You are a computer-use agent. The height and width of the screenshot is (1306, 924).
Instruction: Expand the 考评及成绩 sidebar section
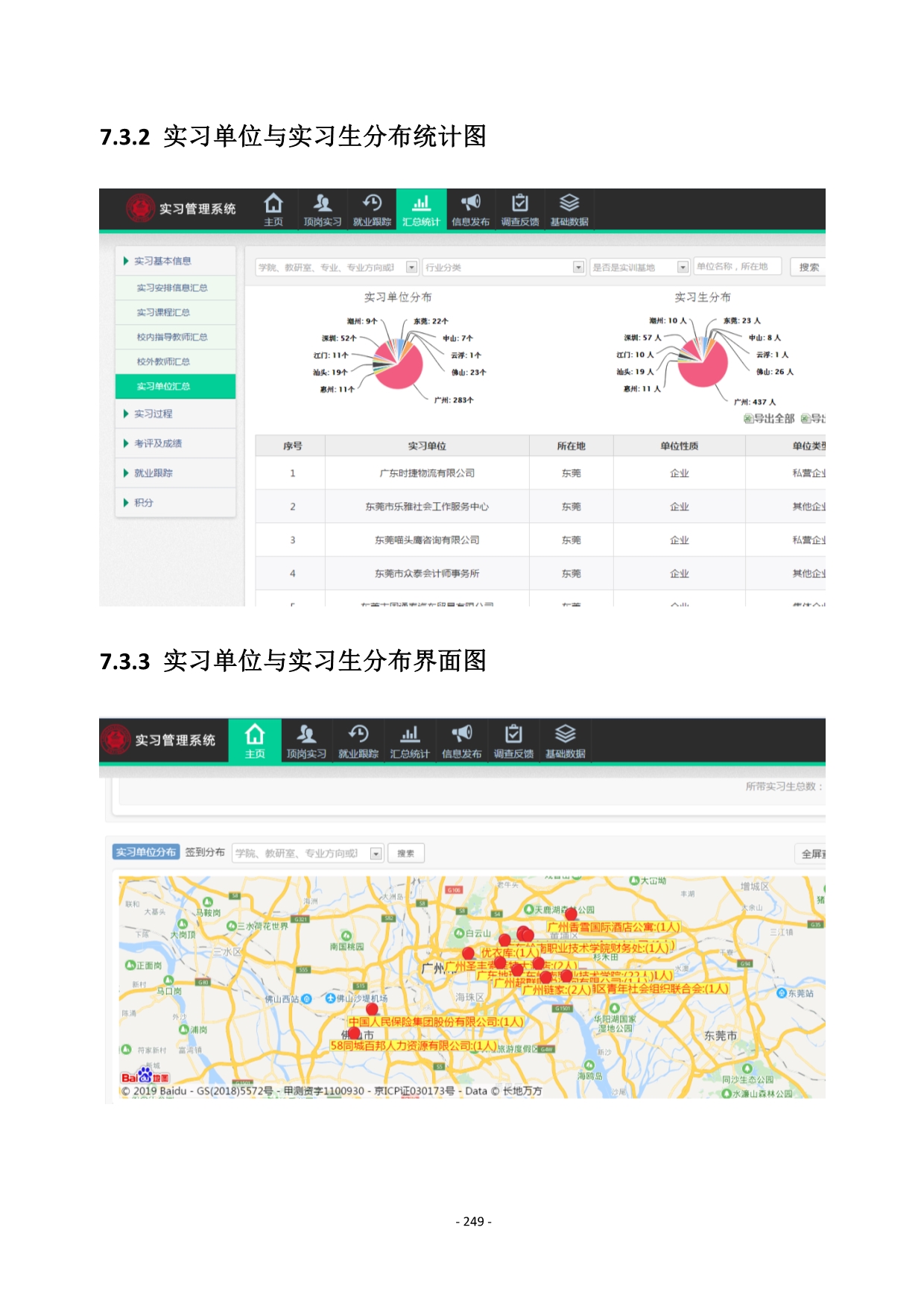(x=157, y=443)
